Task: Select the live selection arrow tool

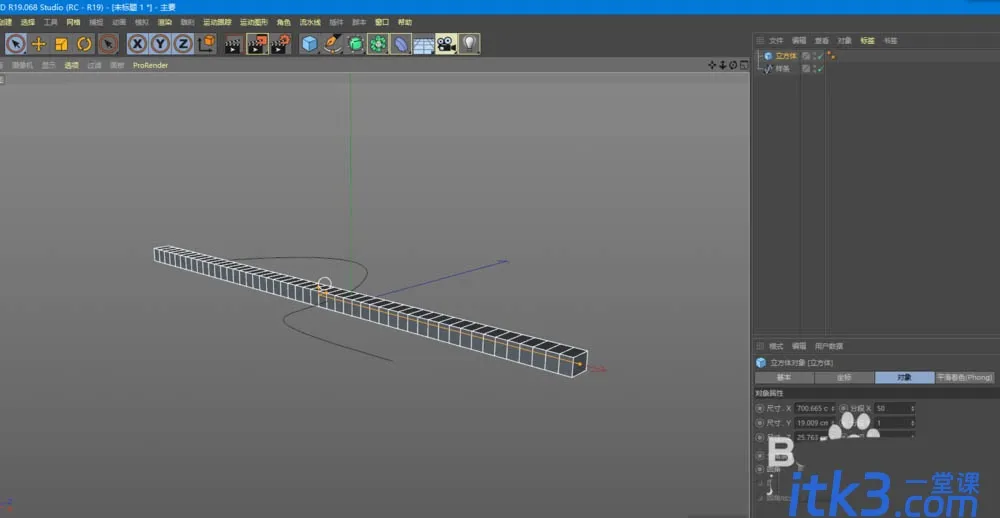Action: click(x=16, y=44)
